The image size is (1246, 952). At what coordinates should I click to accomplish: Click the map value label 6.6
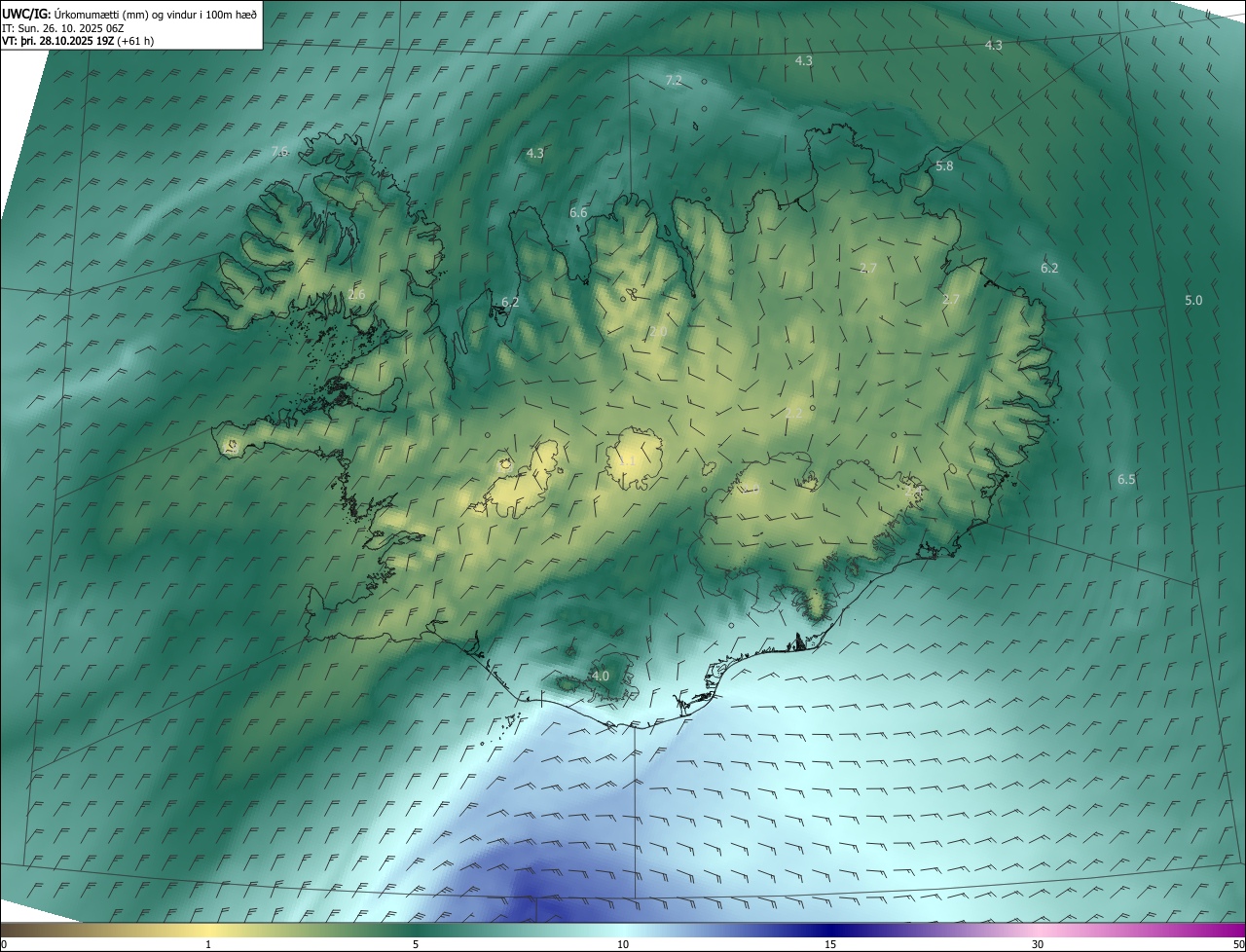point(578,212)
